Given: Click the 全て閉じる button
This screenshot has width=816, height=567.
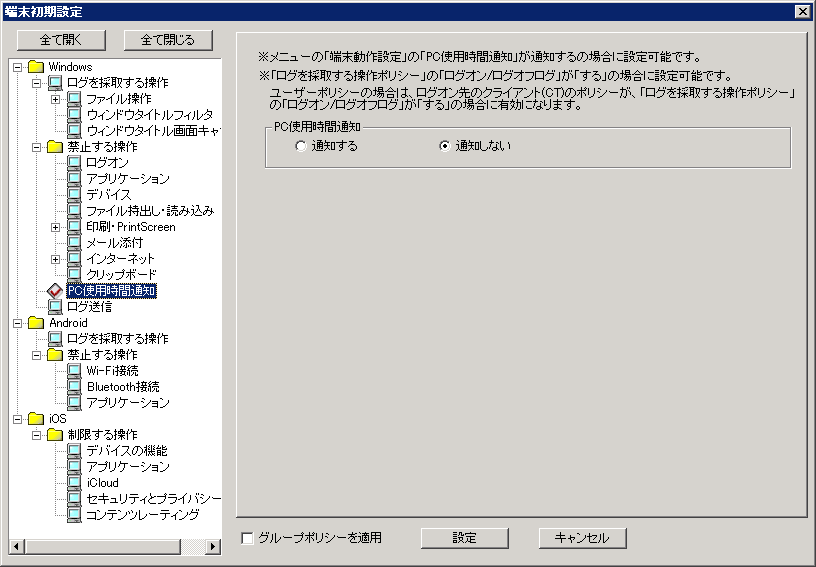Looking at the screenshot, I should pos(168,40).
